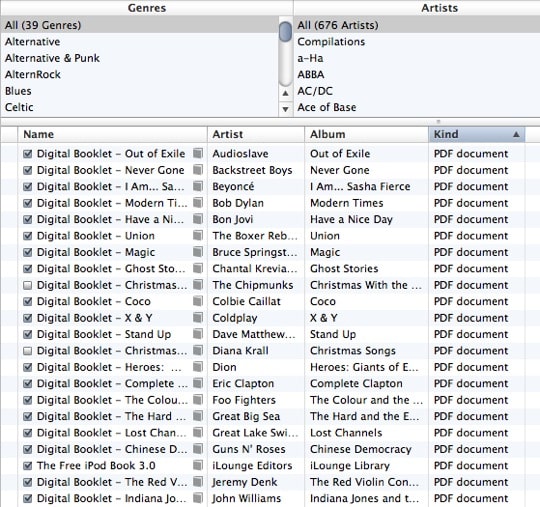The width and height of the screenshot is (540, 507).
Task: Select the Chinese Democracy album cell
Action: (366, 449)
